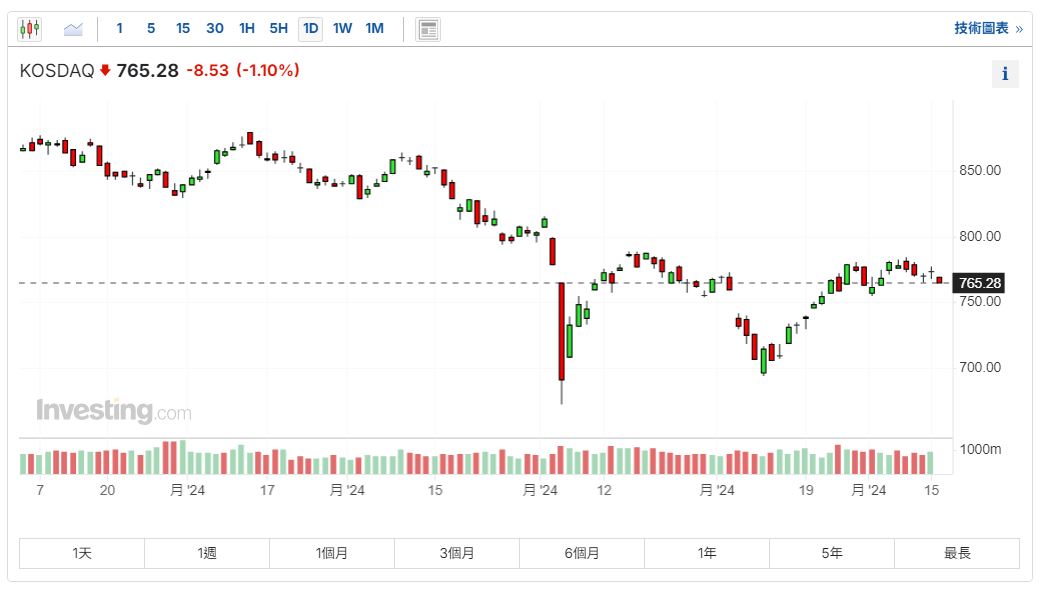Click the red down arrow beside KOSDAQ
1043x592 pixels.
105,70
